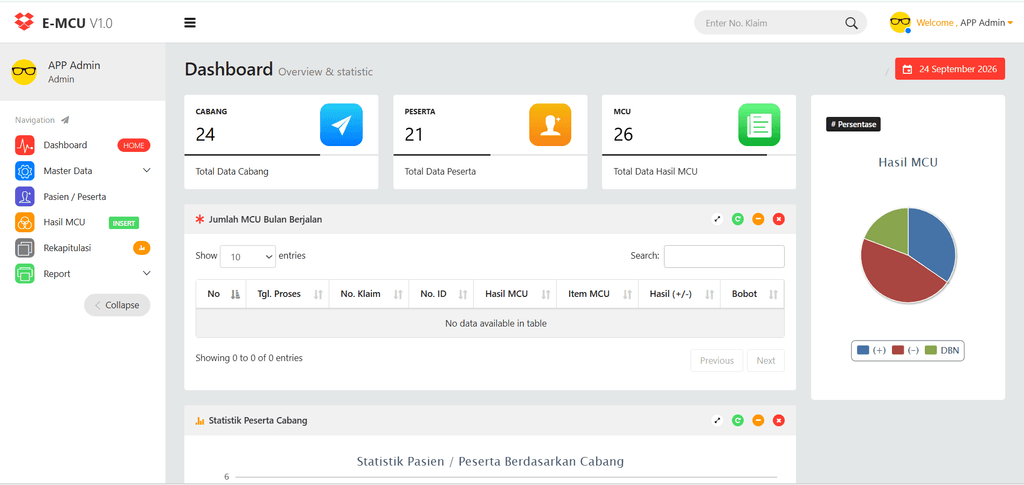The width and height of the screenshot is (1024, 485).
Task: Click the top-bar user avatar icon
Action: 900,22
